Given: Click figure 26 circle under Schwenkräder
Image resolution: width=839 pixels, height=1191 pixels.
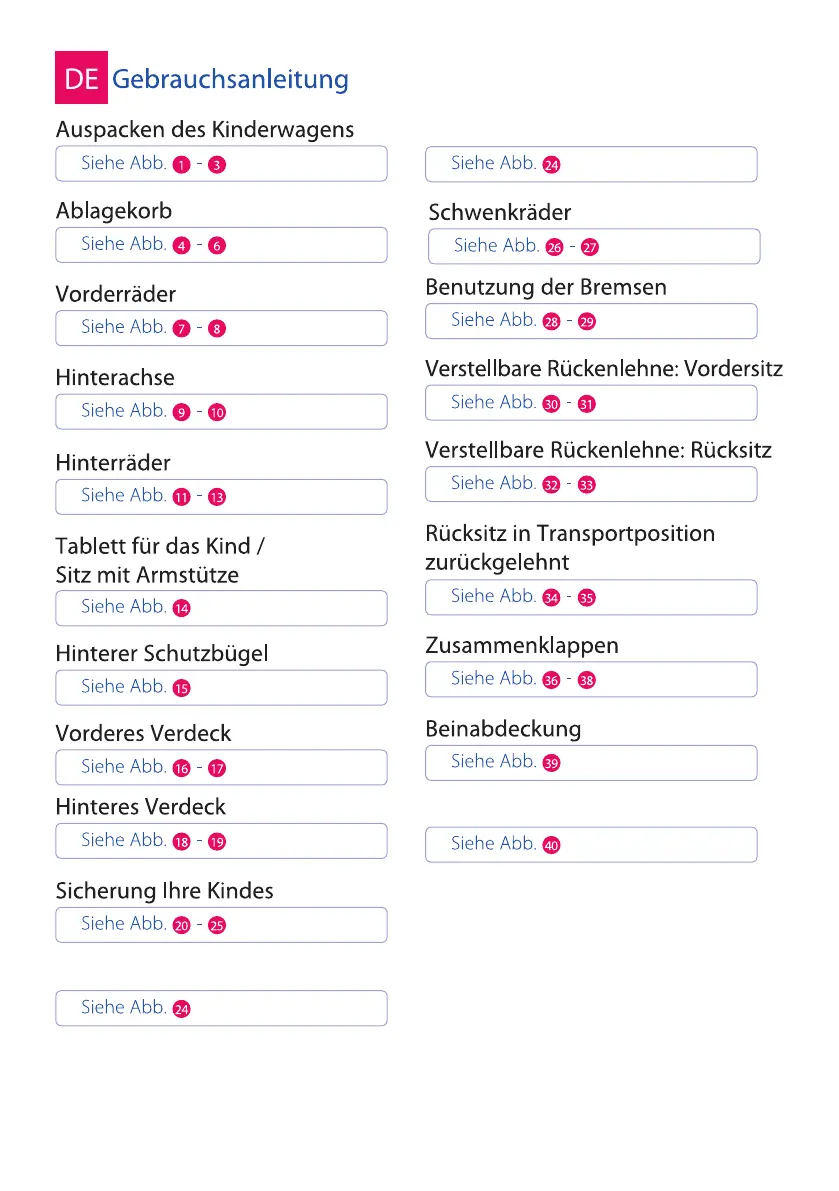Looking at the screenshot, I should [554, 248].
